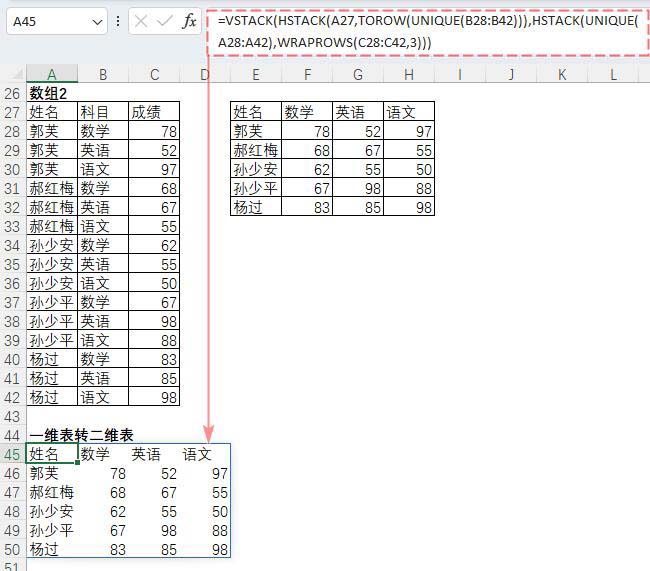
Task: Click the three-dot handle beside the Name Box
Action: (x=119, y=21)
